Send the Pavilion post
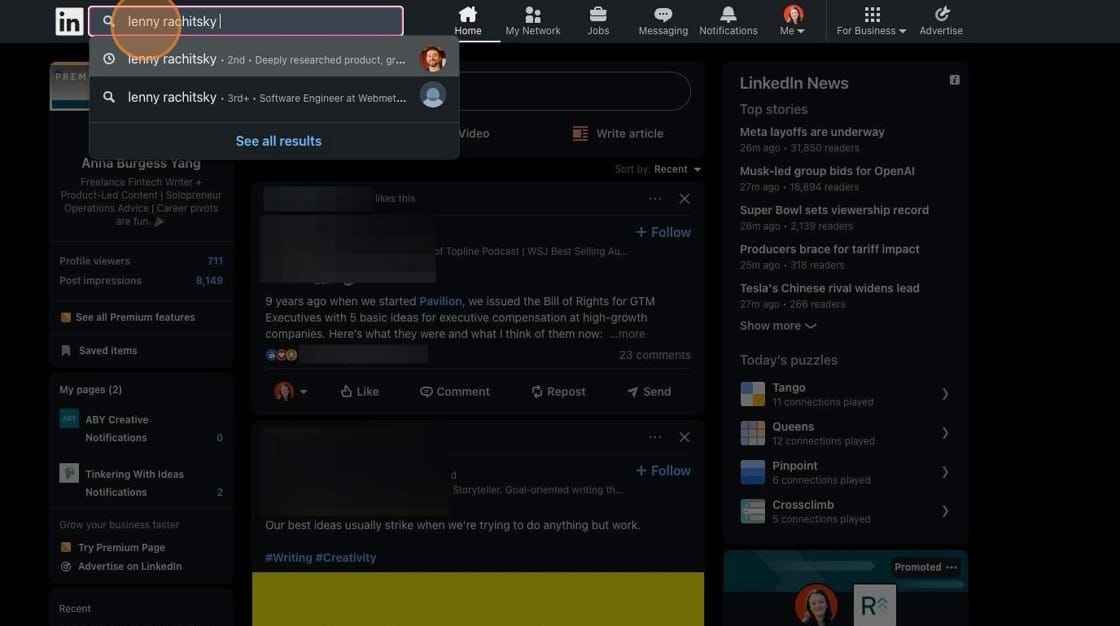Screen dimensions: 1120x626 [649, 392]
